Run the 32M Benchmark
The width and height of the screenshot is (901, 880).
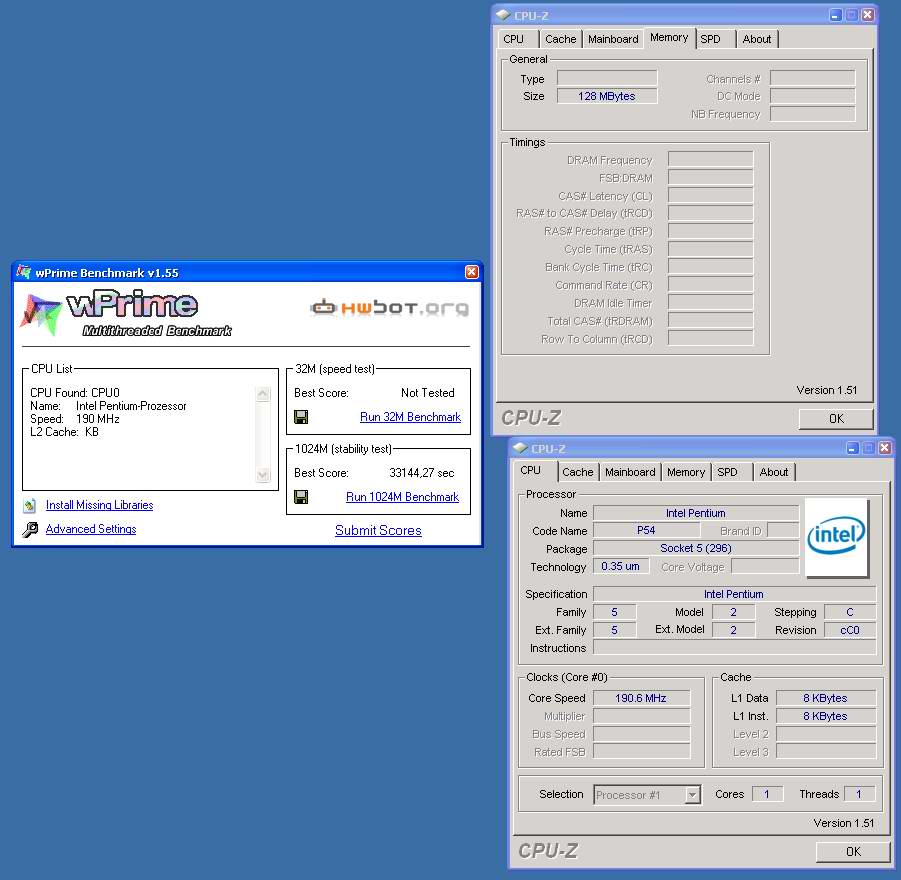coord(410,417)
